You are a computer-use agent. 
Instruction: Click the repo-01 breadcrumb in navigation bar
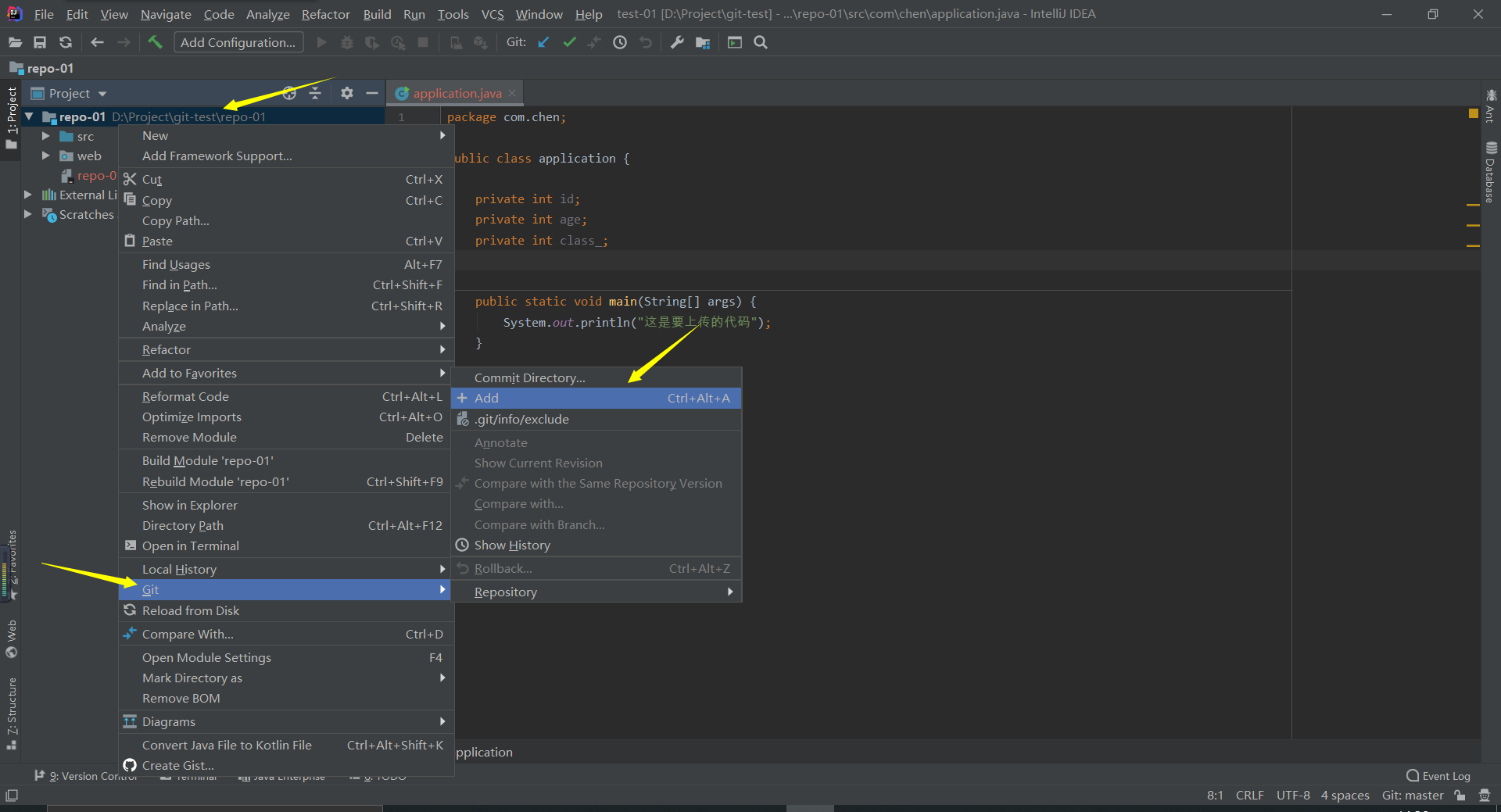tap(41, 68)
